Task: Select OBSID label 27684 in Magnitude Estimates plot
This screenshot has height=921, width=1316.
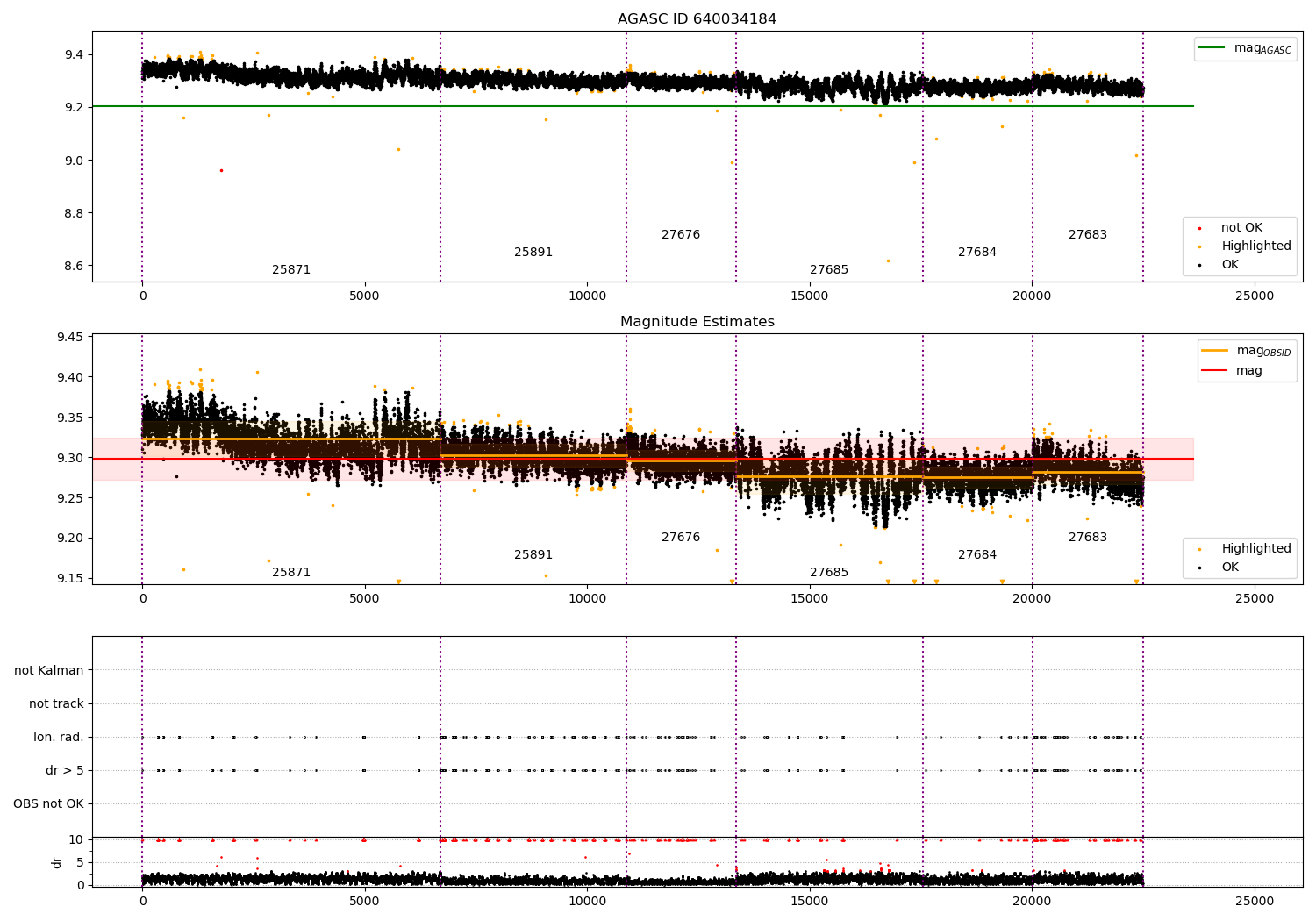Action: point(977,555)
